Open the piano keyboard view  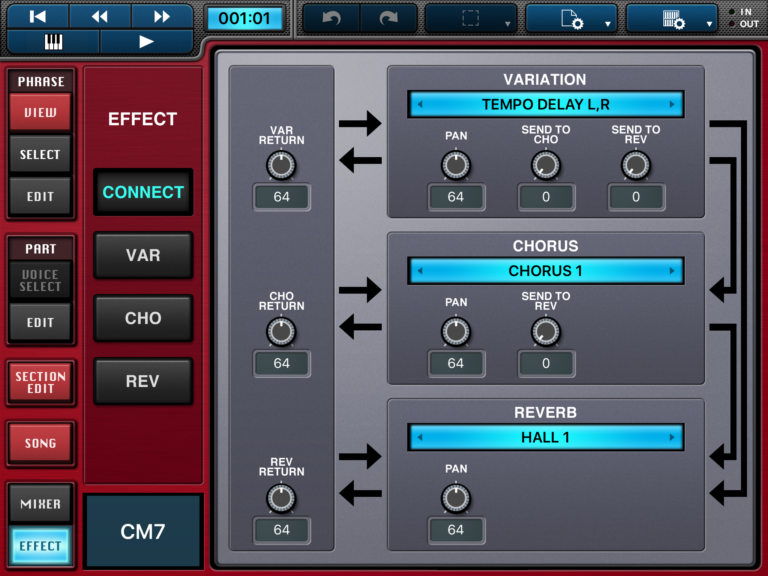point(53,42)
